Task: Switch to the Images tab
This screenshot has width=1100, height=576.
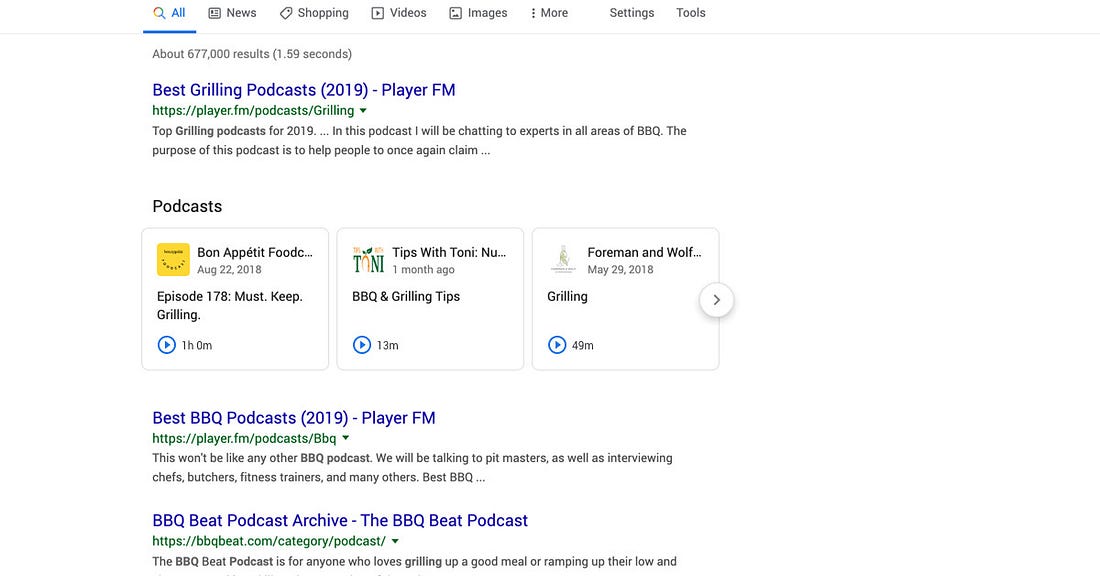Action: [x=478, y=13]
